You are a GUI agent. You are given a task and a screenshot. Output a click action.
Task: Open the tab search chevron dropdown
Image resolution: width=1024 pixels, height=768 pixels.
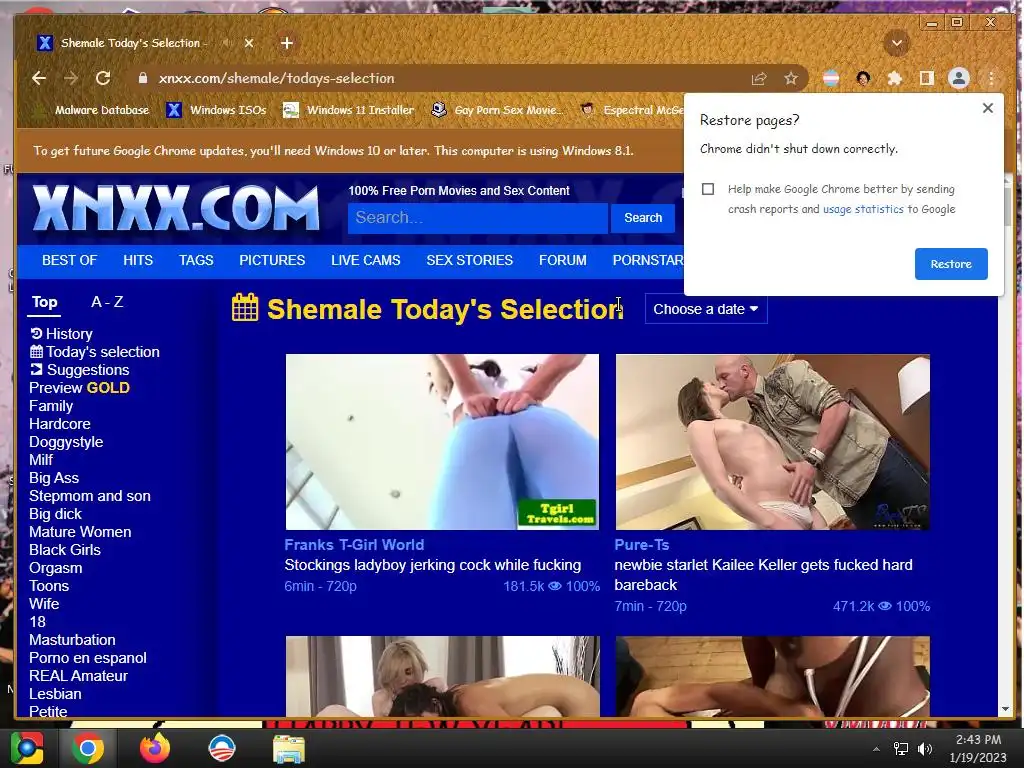pos(897,44)
